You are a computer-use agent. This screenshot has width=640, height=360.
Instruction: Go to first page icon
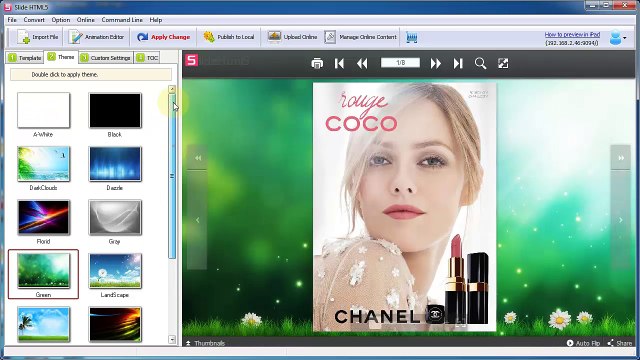pos(339,63)
